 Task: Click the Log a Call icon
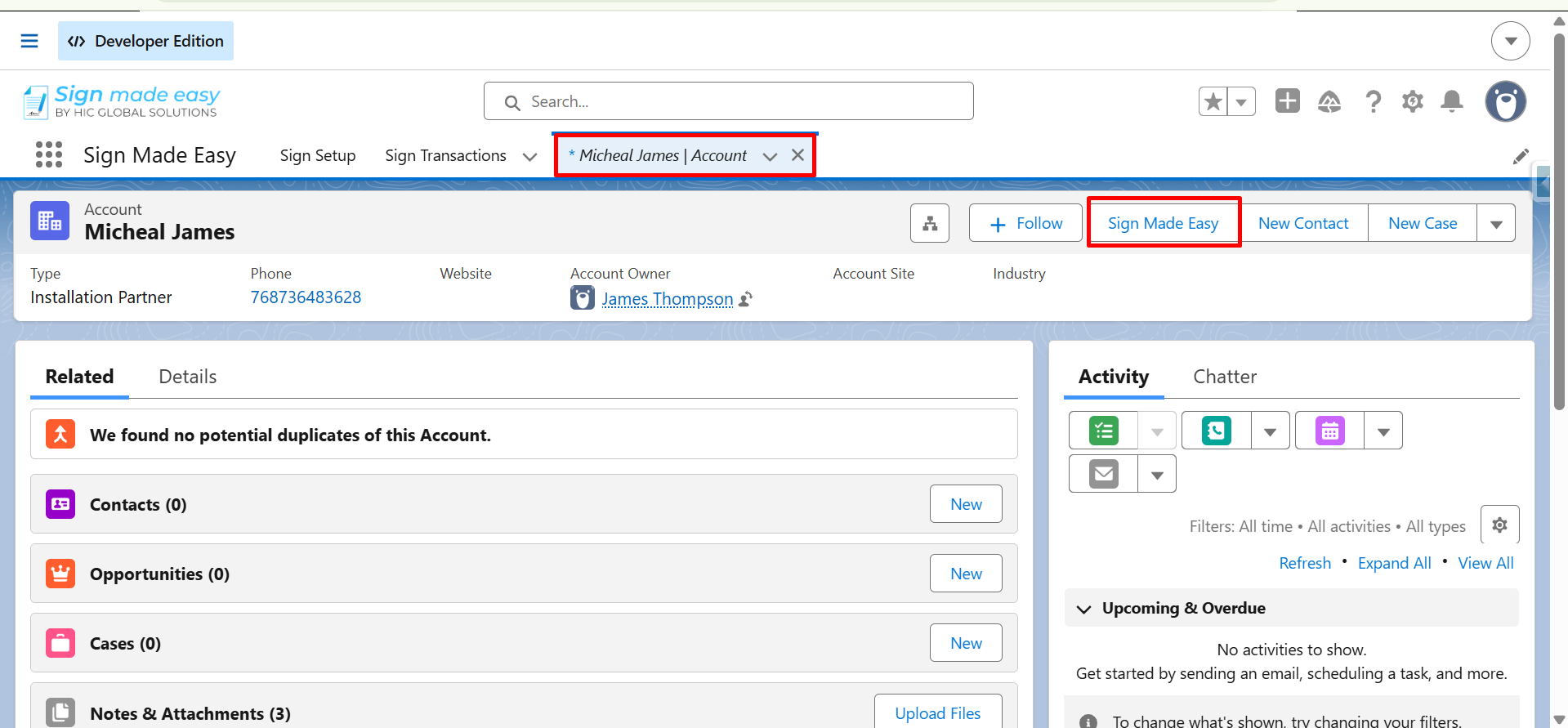[x=1217, y=431]
